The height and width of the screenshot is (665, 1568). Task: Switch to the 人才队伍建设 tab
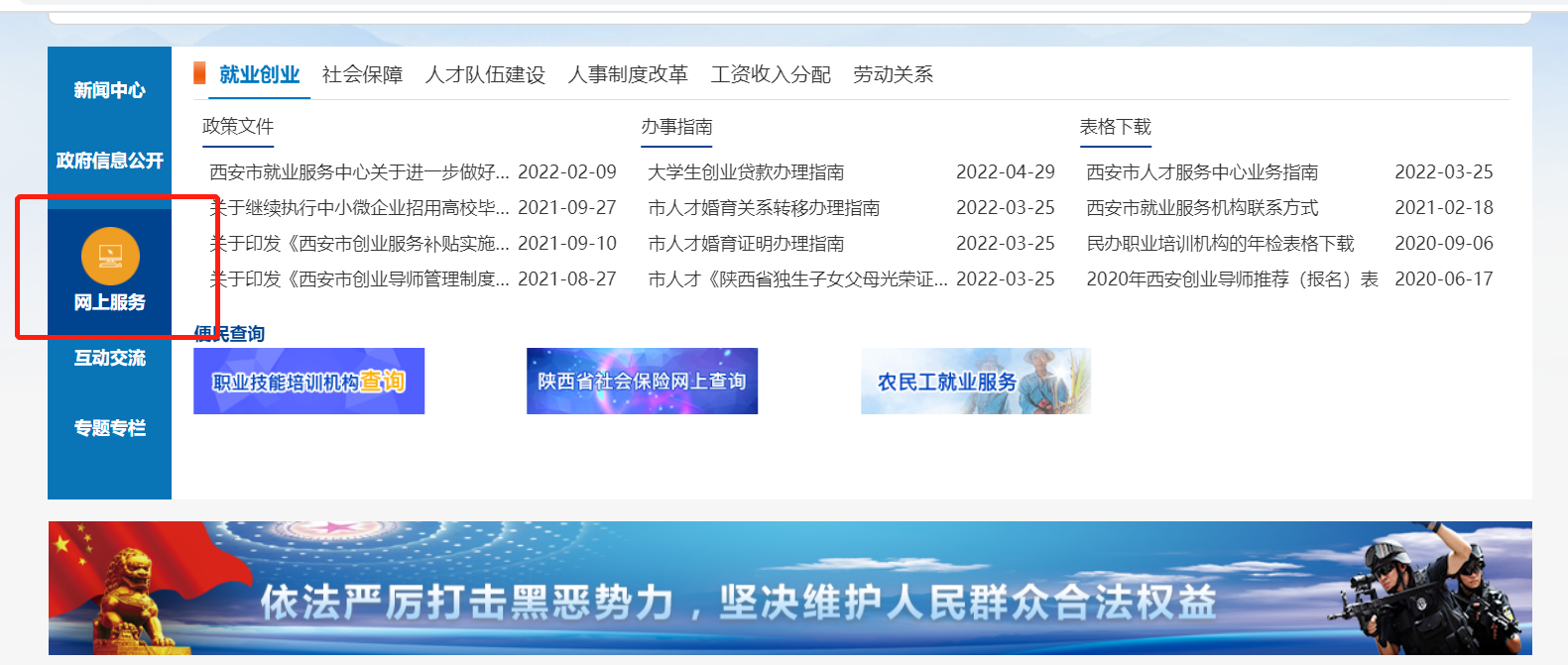[x=485, y=74]
